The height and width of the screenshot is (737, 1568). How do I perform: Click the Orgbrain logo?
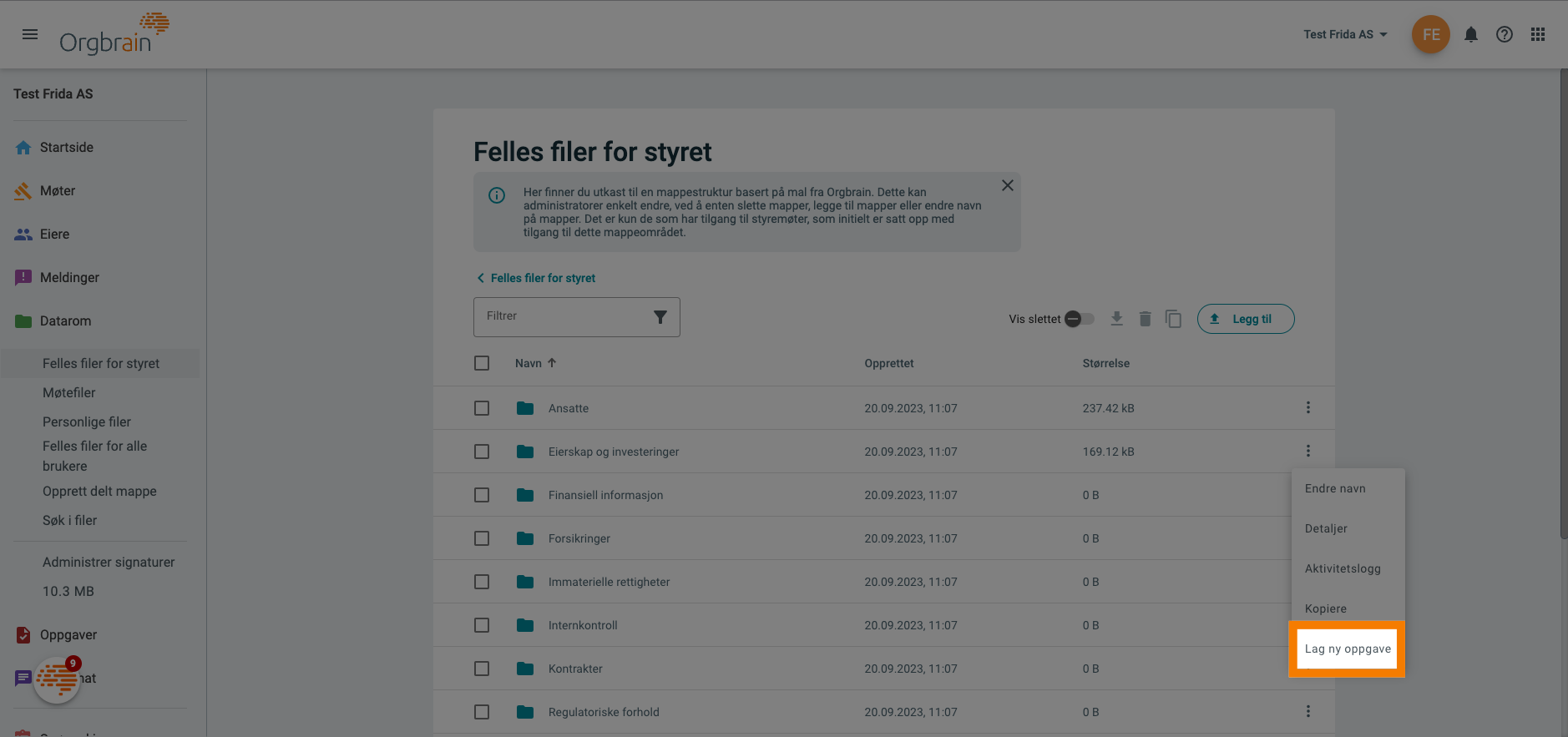[x=114, y=34]
